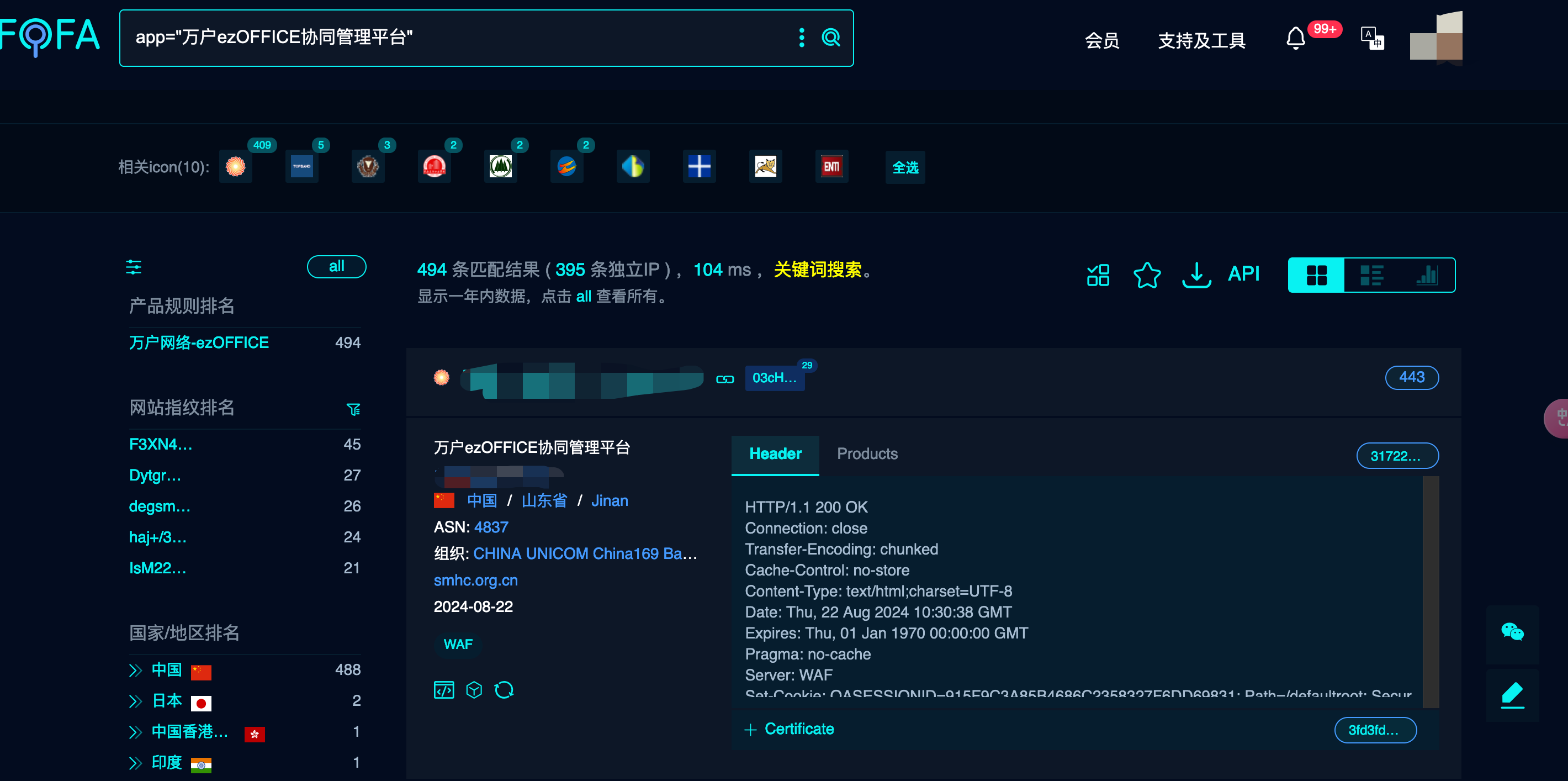Expand the Certificate section
Screen dimensions: 1568x781
tap(789, 729)
